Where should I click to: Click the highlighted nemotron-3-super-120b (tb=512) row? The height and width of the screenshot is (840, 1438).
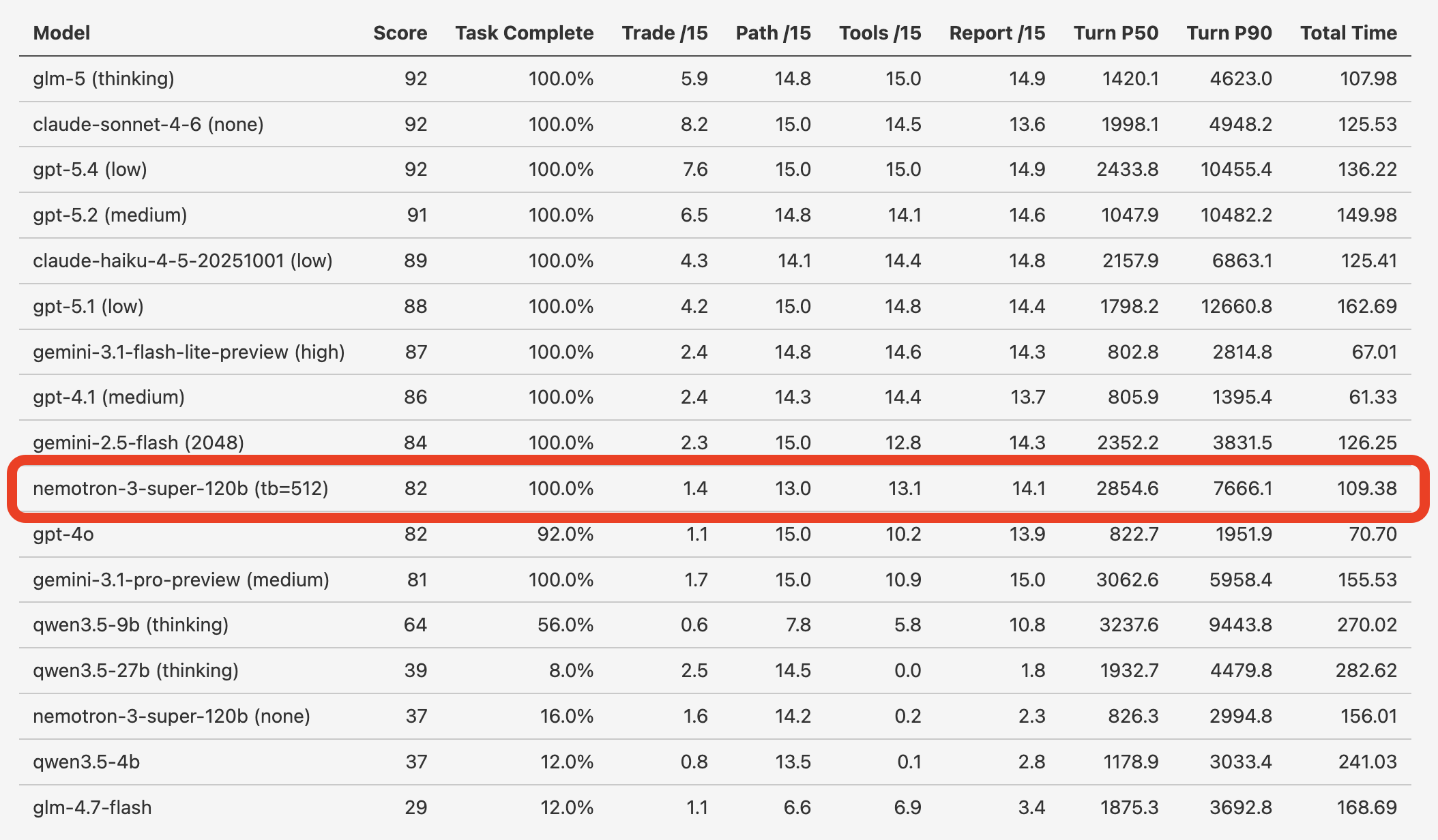click(x=181, y=488)
